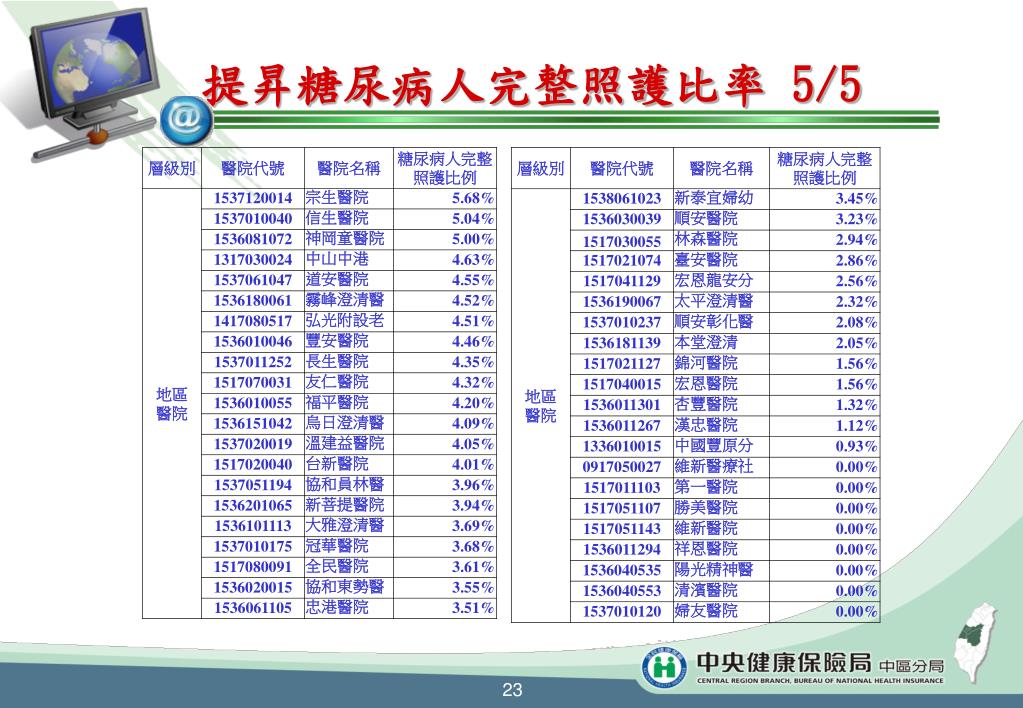This screenshot has width=1023, height=708.
Task: Click hospital code 1536101113
Action: 253,526
